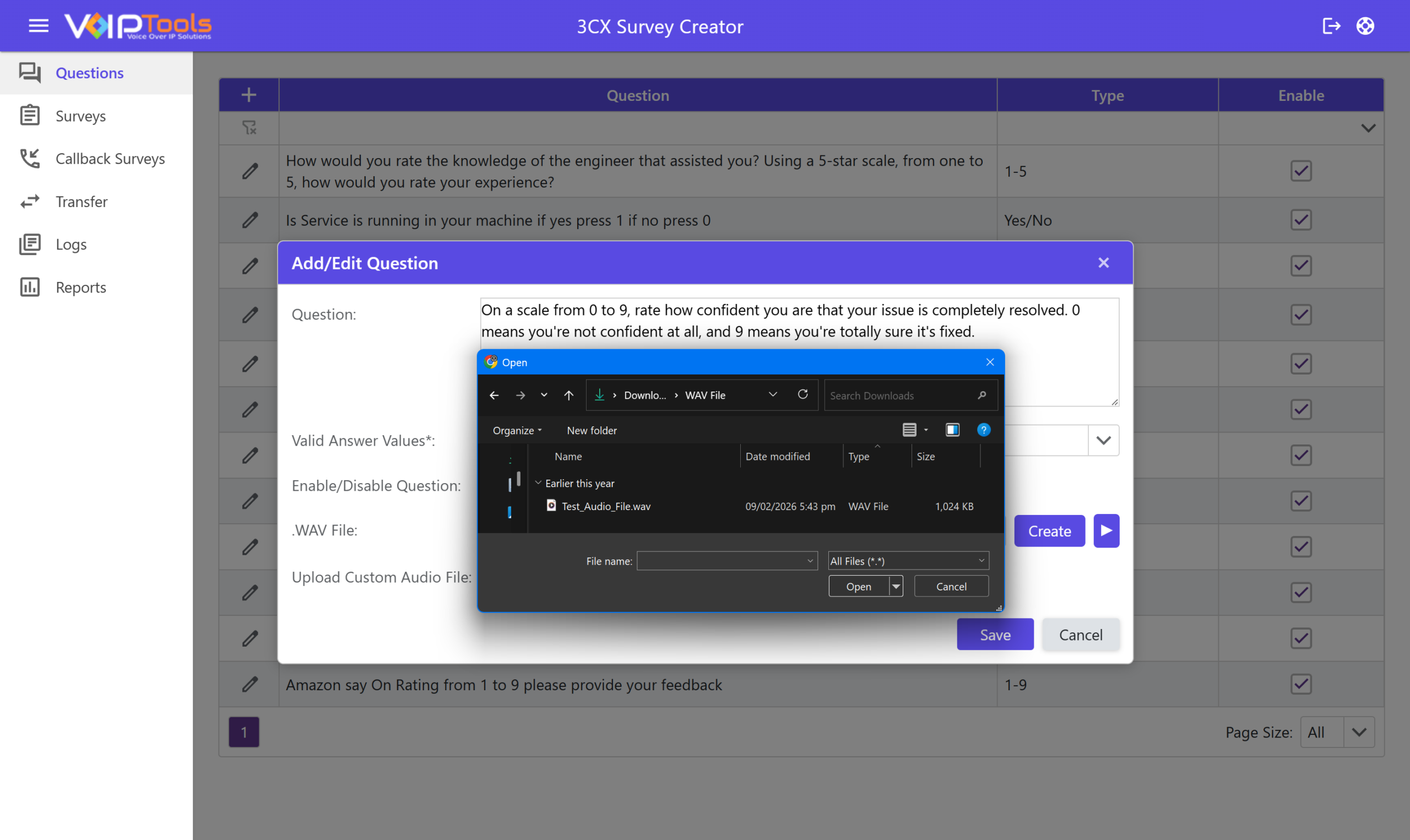Sort files by the Name column

568,456
